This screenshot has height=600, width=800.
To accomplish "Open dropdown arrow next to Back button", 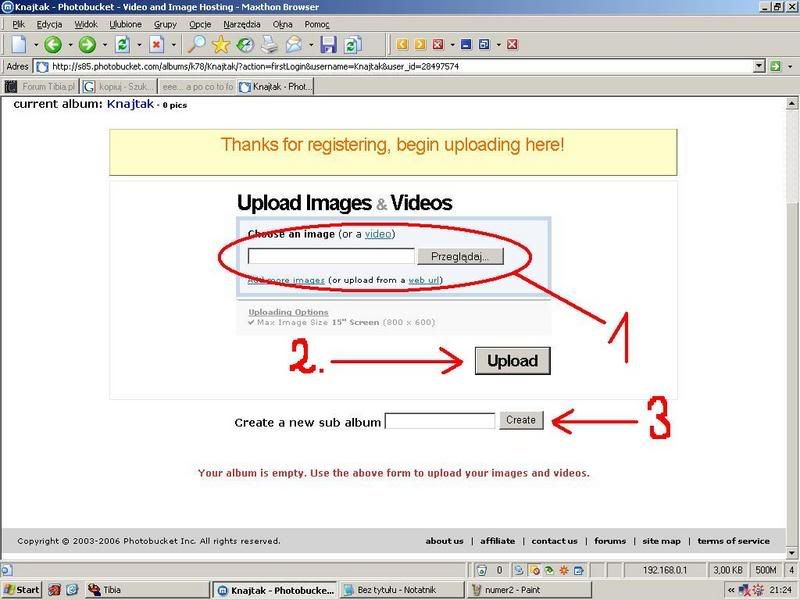I will [x=70, y=45].
